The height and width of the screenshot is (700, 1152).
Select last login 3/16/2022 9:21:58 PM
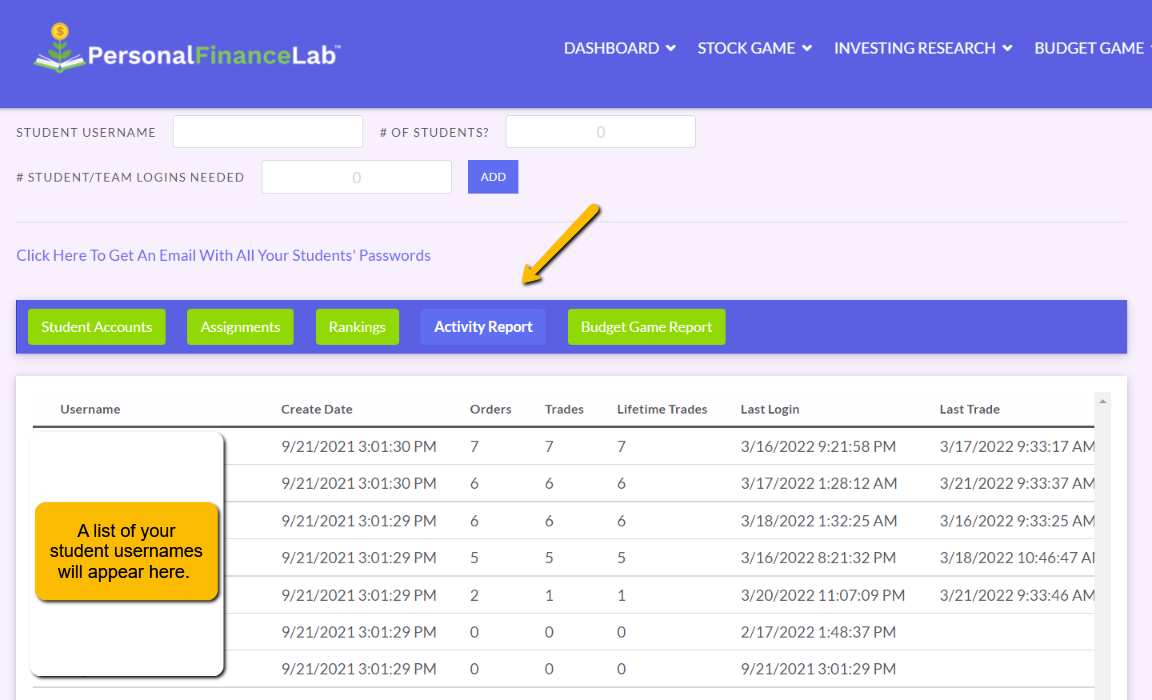tap(818, 447)
